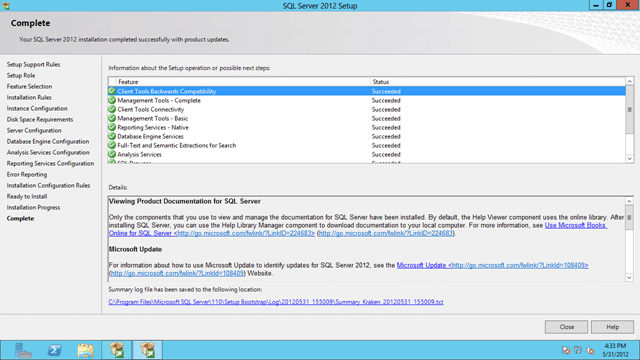Click the taskbar clock showing 4:33 PM
The image size is (640, 360).
point(615,350)
